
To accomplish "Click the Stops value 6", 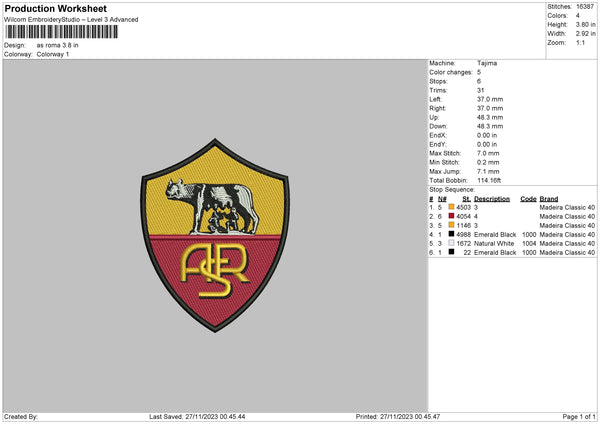I will point(479,81).
